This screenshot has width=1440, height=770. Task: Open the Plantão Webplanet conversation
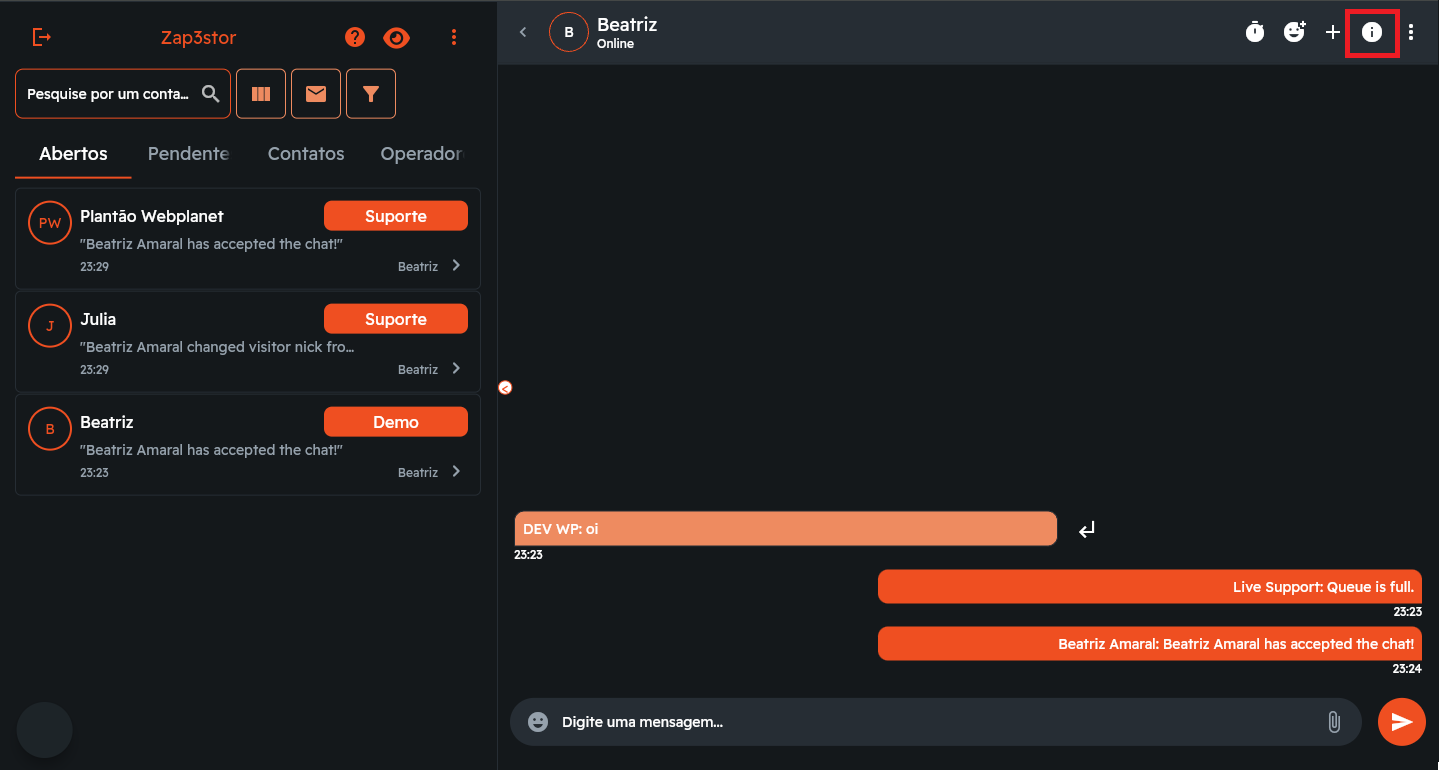tap(200, 236)
